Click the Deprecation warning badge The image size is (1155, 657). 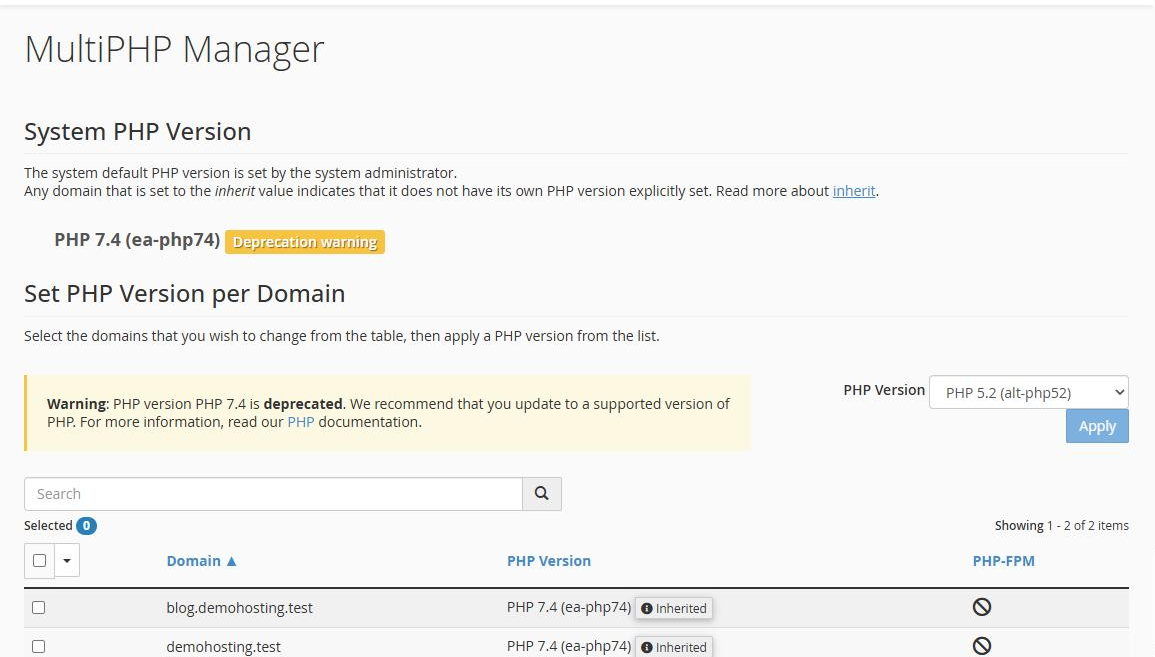(x=305, y=242)
